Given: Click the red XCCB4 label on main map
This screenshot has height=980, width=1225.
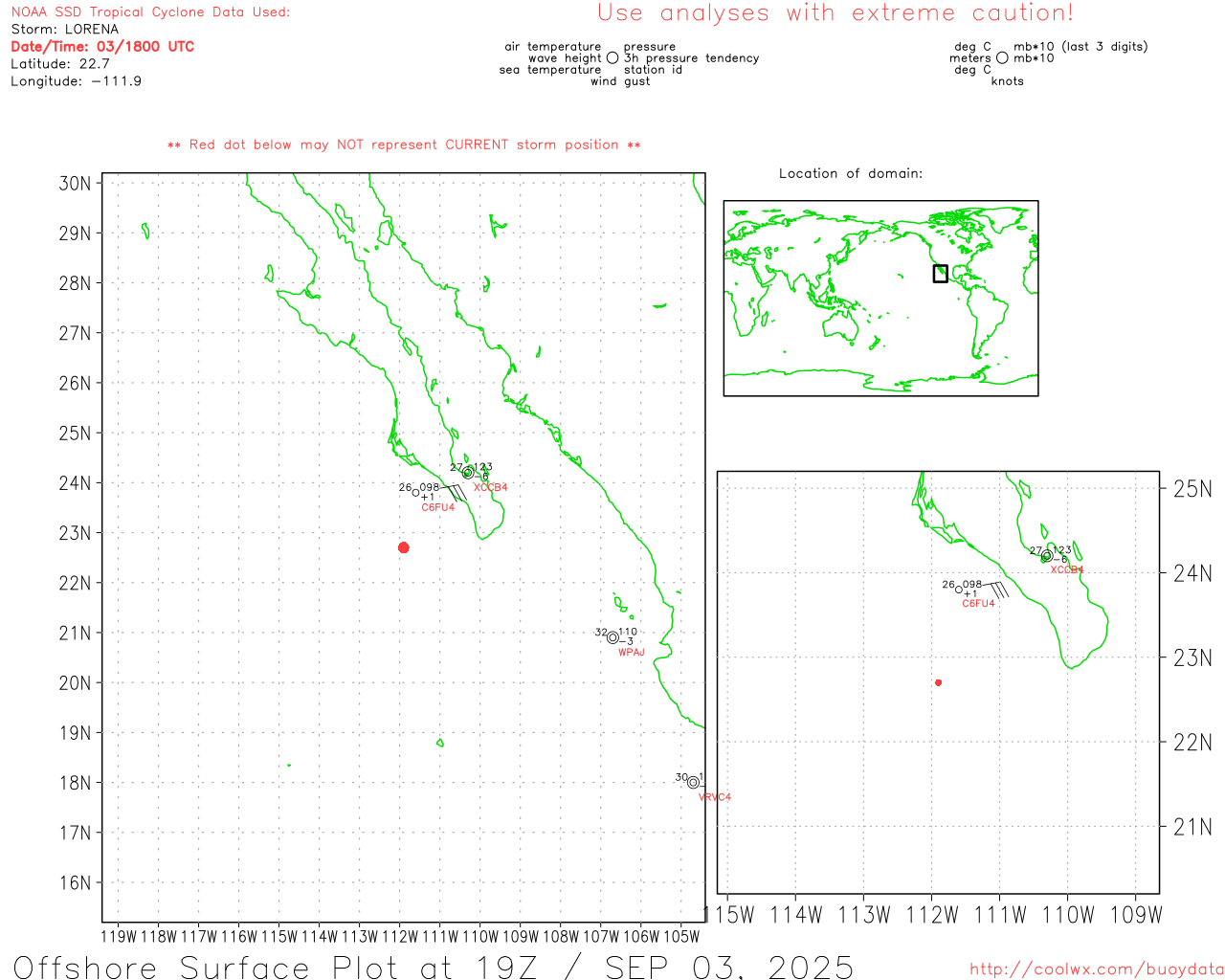Looking at the screenshot, I should [491, 487].
